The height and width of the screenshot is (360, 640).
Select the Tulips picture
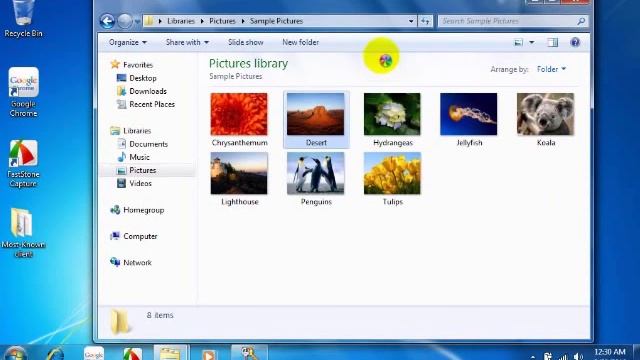click(x=392, y=178)
